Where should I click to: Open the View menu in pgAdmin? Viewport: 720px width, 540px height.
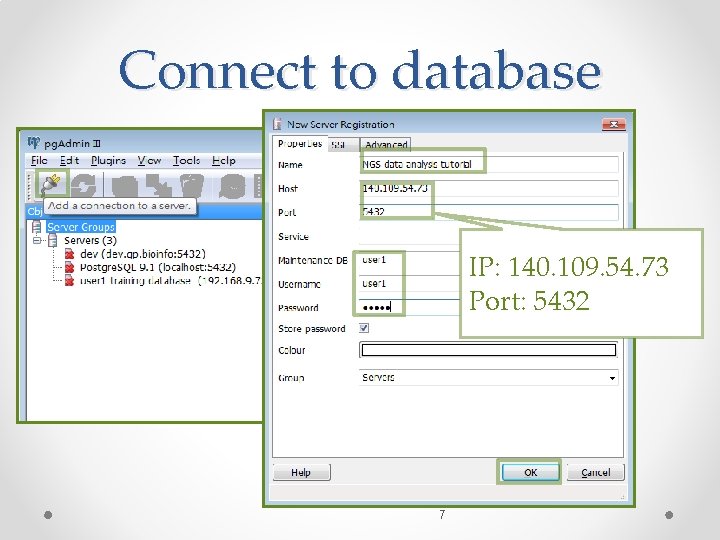pos(150,160)
